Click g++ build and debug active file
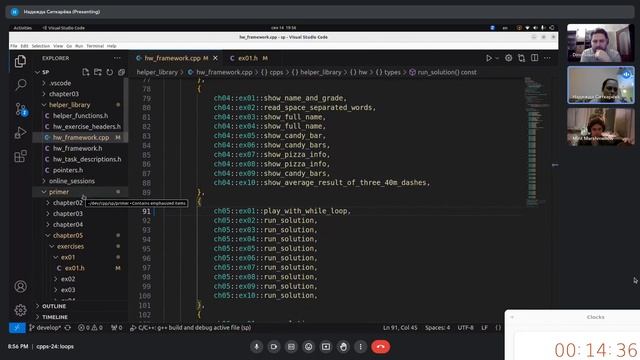 pos(190,328)
